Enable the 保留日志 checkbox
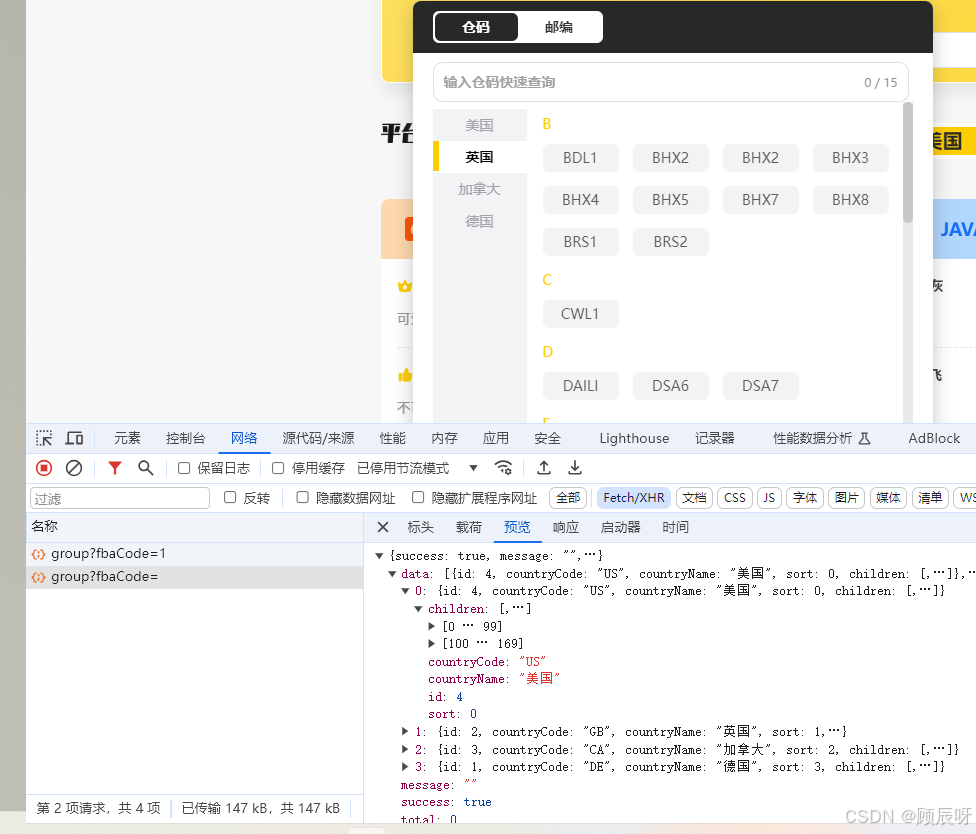Screen dimensions: 976x834 tap(184, 468)
